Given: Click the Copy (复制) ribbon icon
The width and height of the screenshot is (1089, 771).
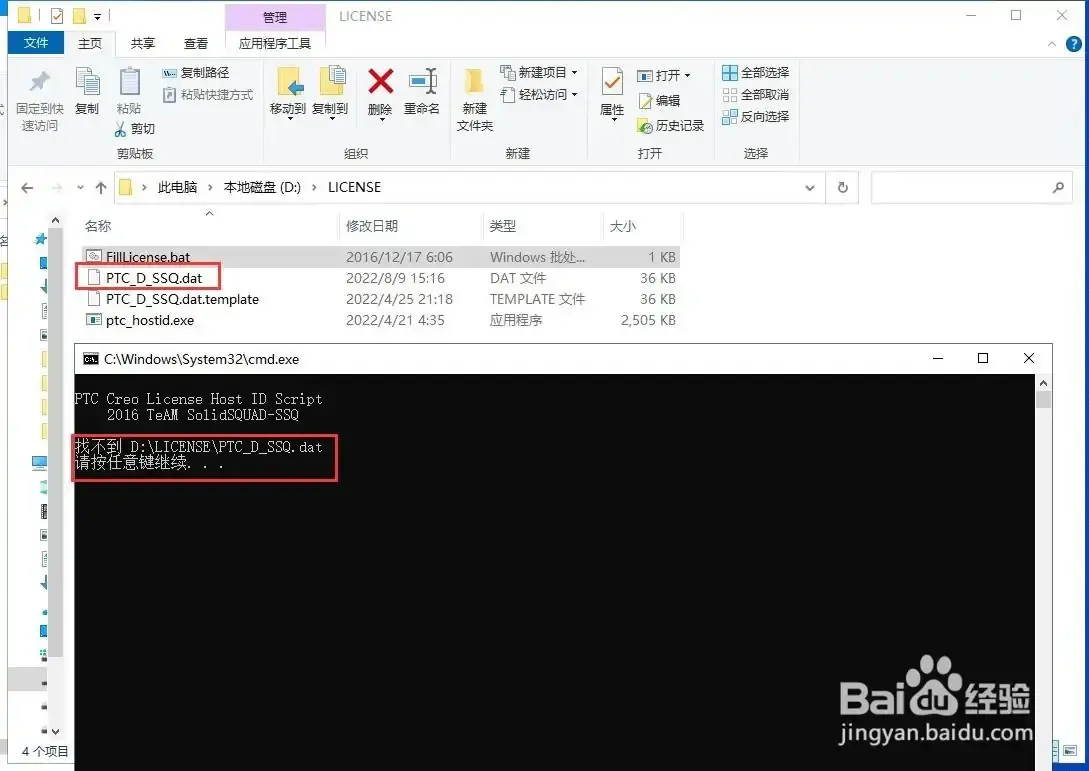Looking at the screenshot, I should [x=87, y=82].
